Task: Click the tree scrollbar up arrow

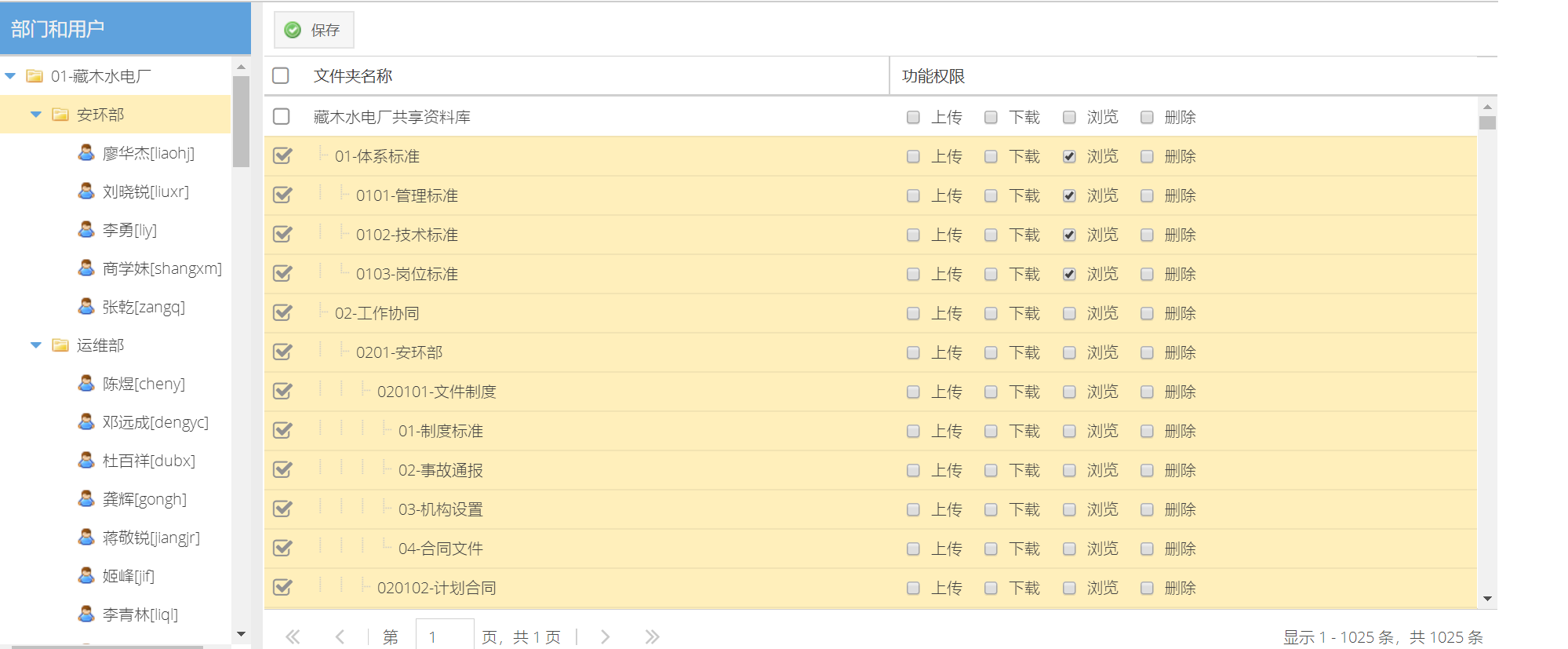Action: click(x=241, y=67)
